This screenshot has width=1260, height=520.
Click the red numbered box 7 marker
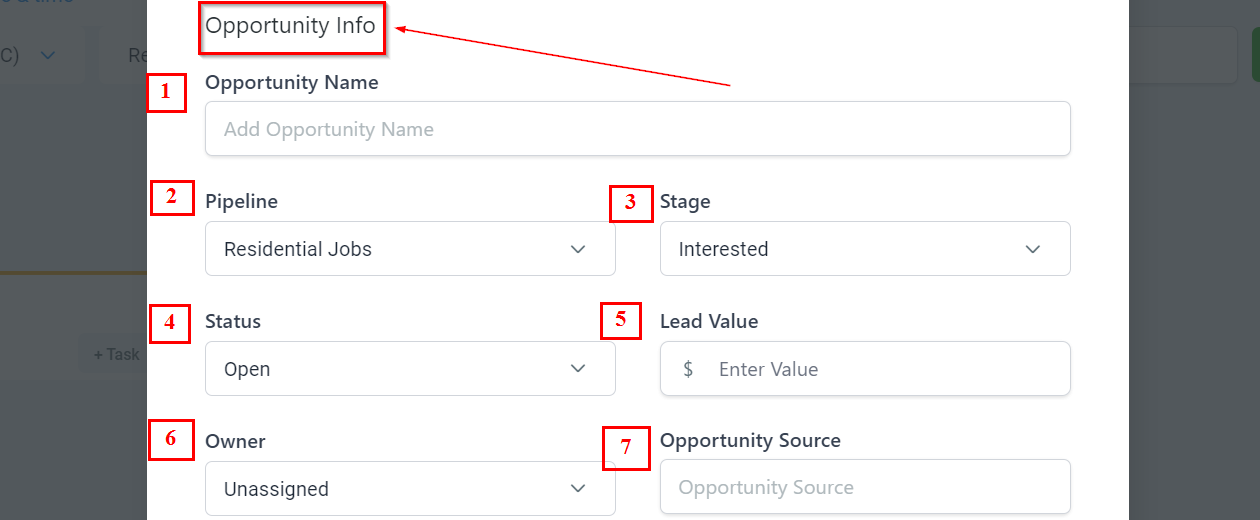pos(626,447)
